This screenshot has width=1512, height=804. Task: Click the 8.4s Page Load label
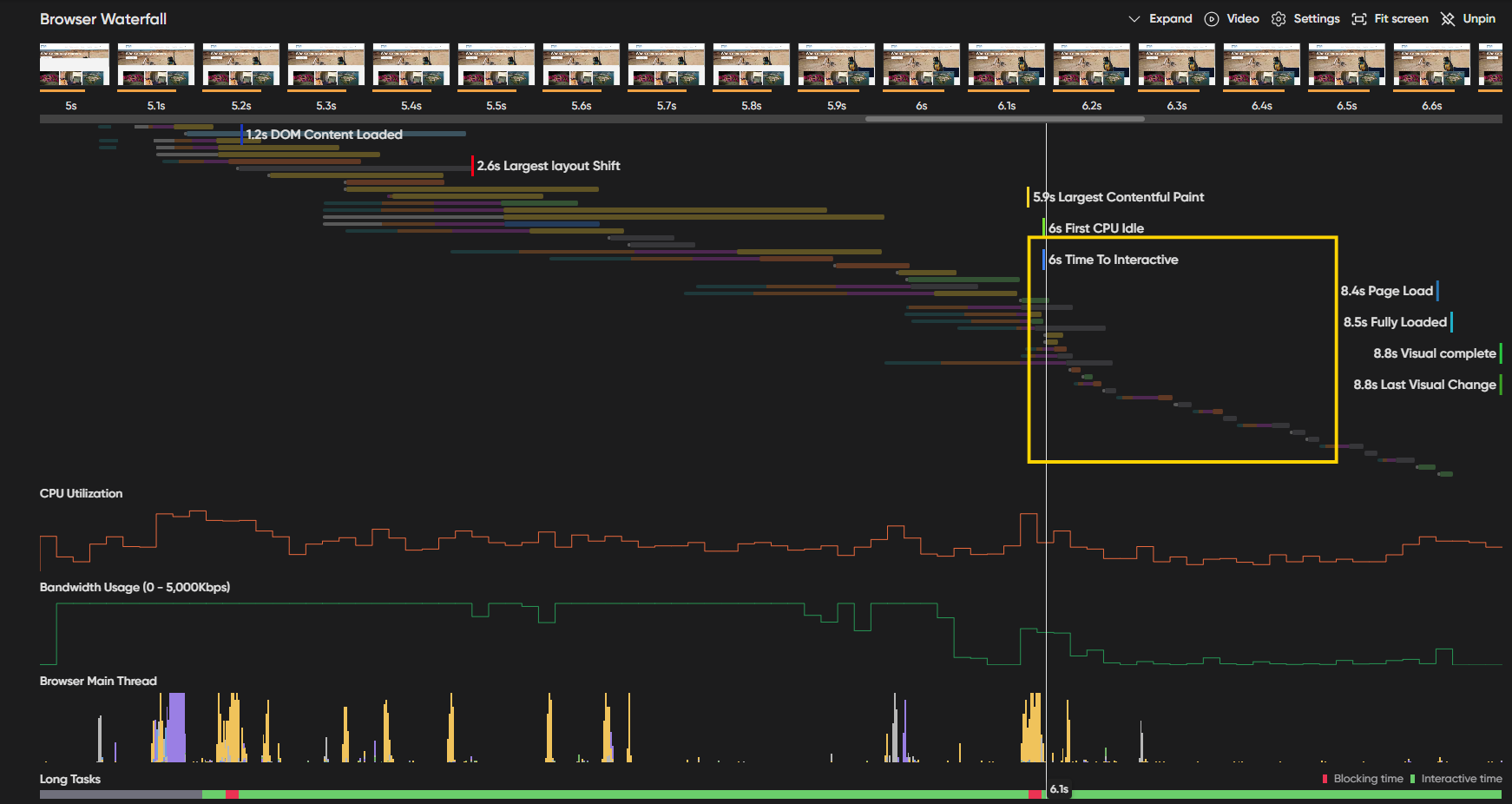pyautogui.click(x=1386, y=291)
